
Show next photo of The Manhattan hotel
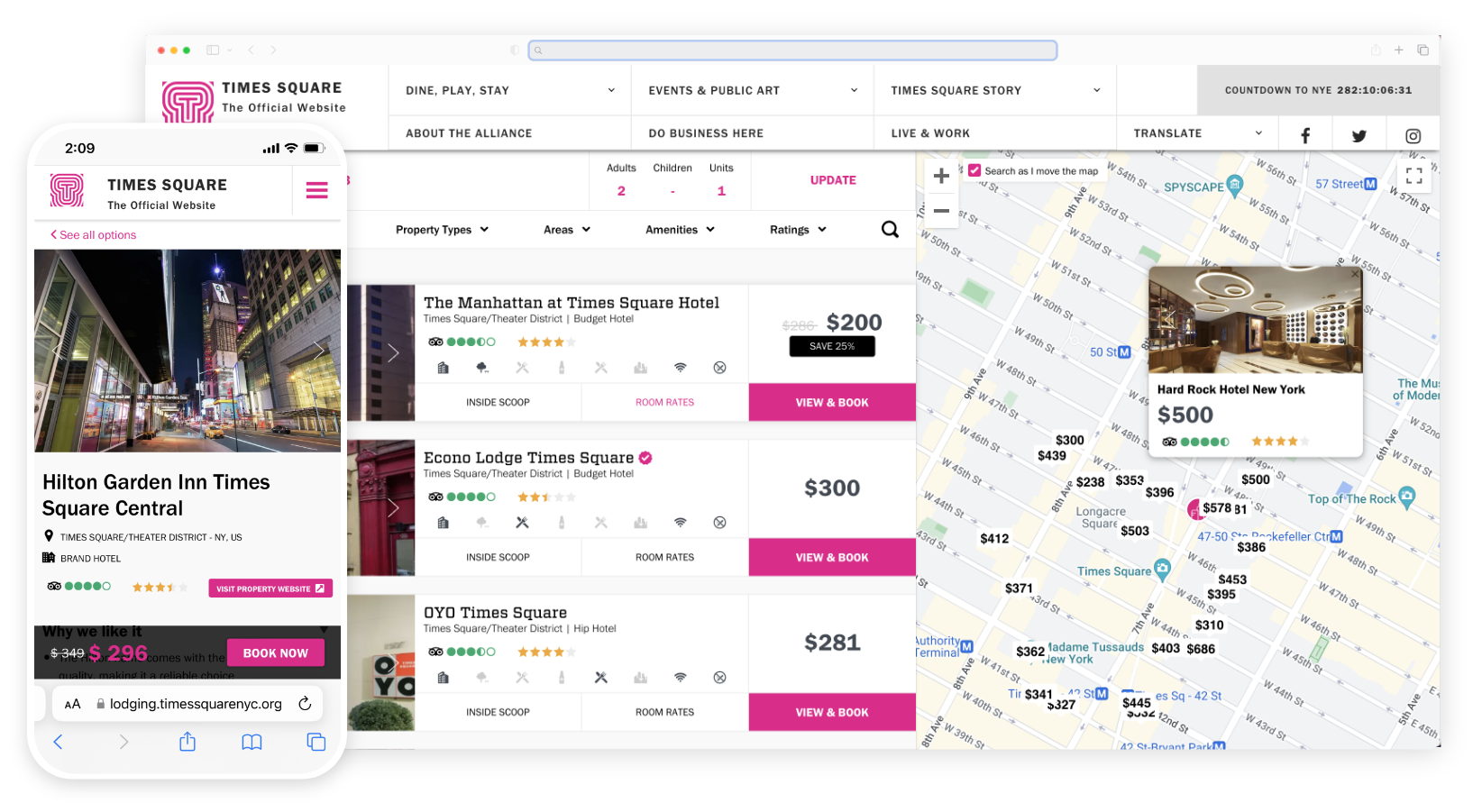[x=393, y=353]
